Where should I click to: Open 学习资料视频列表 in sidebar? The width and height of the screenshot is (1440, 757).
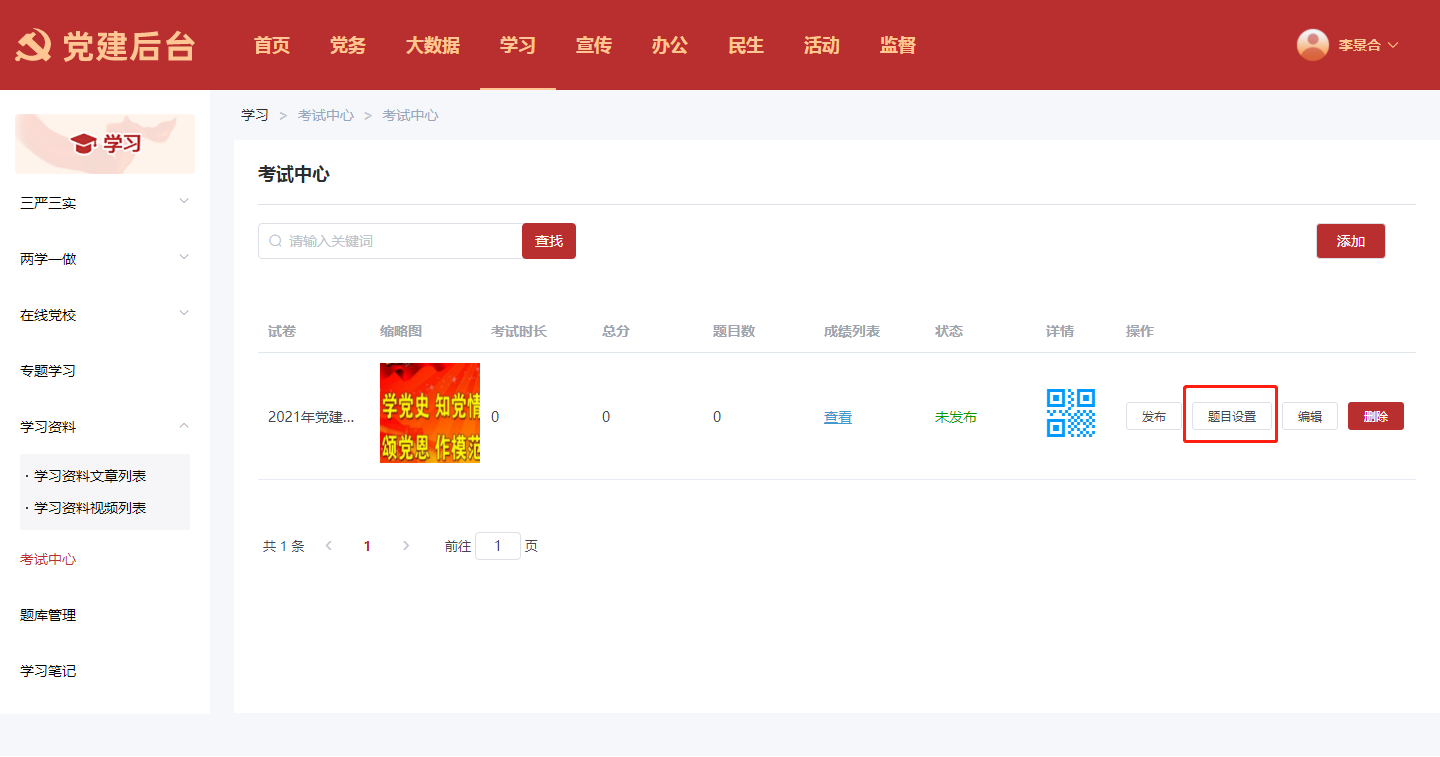pyautogui.click(x=90, y=508)
